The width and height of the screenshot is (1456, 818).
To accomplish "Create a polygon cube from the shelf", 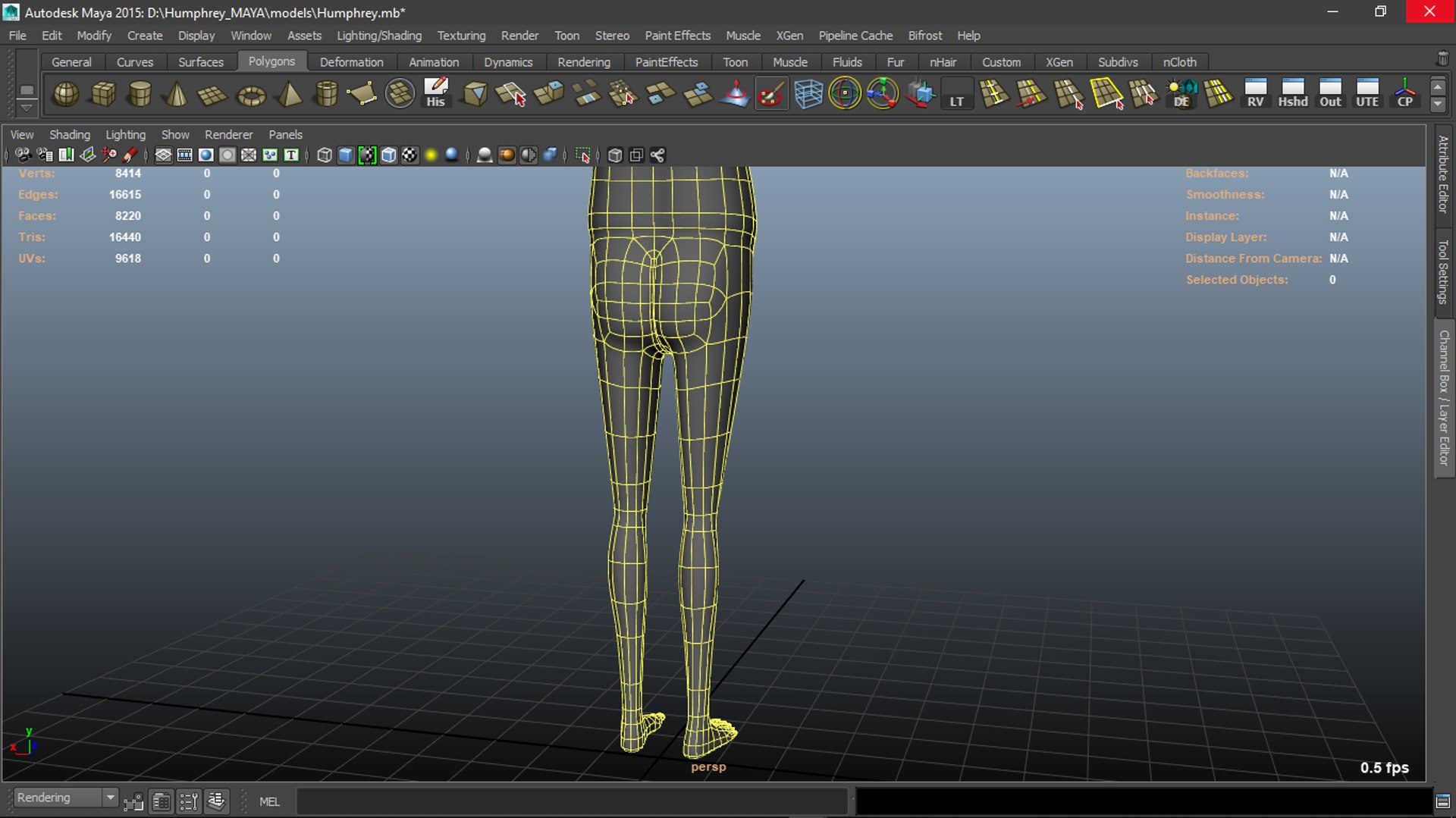I will [103, 94].
